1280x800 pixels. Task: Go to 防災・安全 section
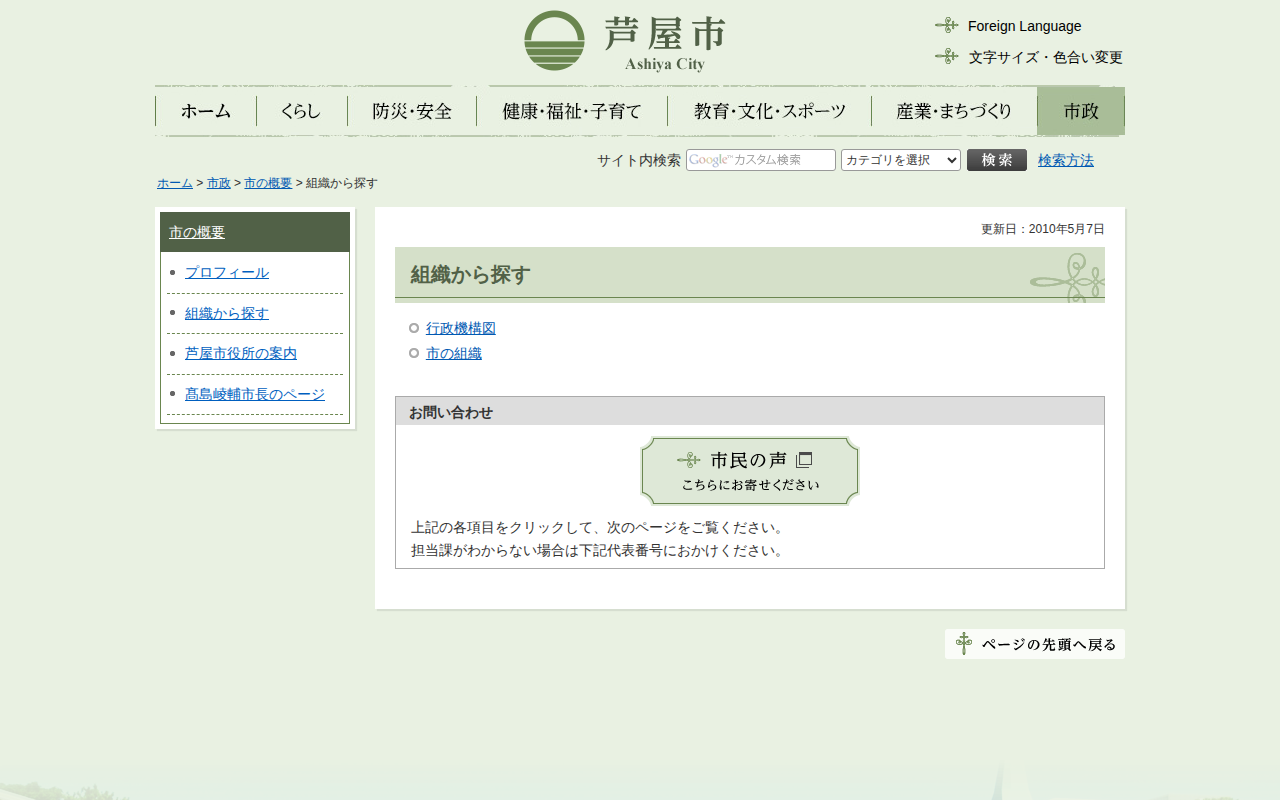pyautogui.click(x=412, y=111)
